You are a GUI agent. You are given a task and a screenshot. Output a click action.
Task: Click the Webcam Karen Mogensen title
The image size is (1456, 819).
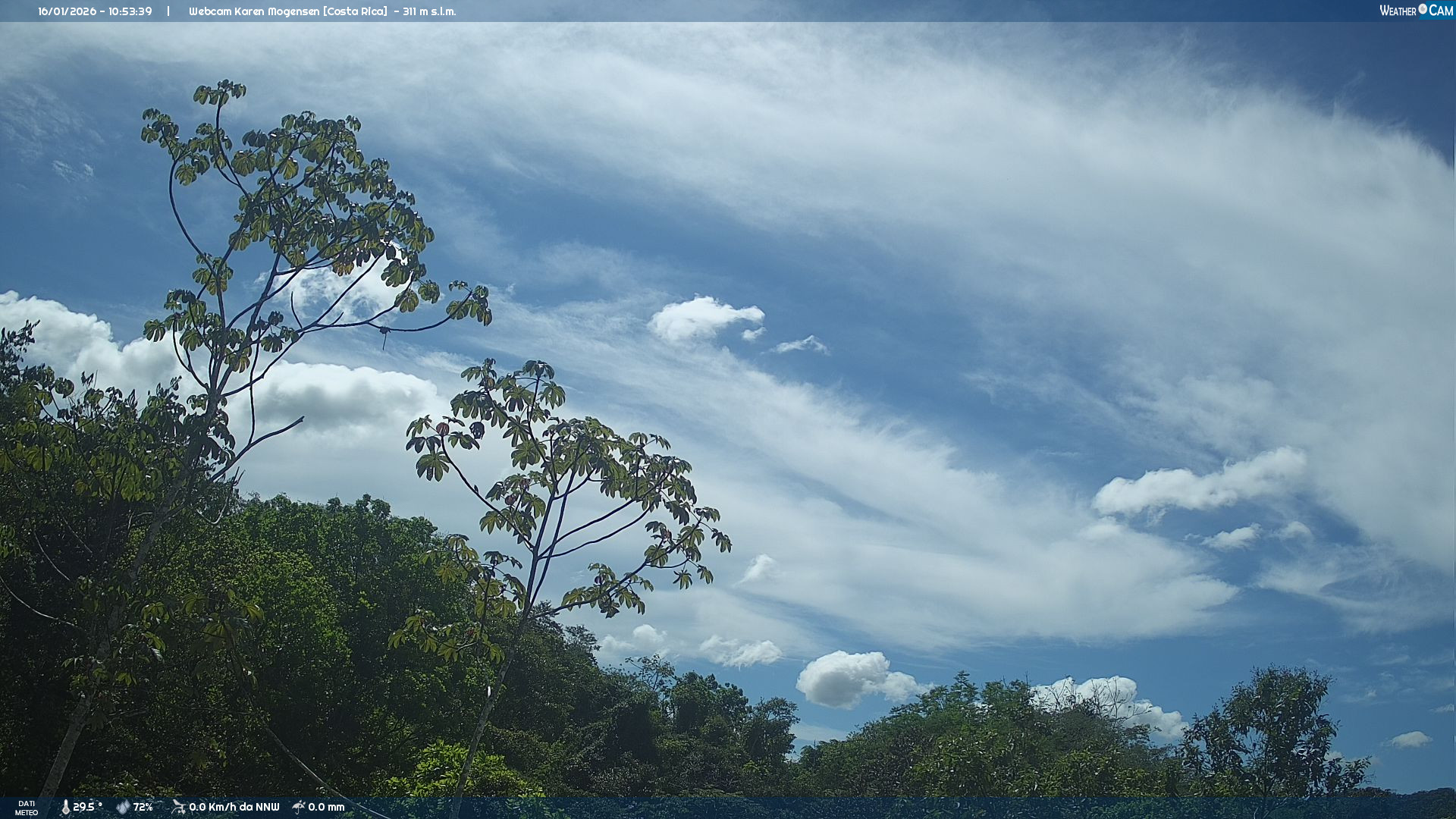click(254, 11)
